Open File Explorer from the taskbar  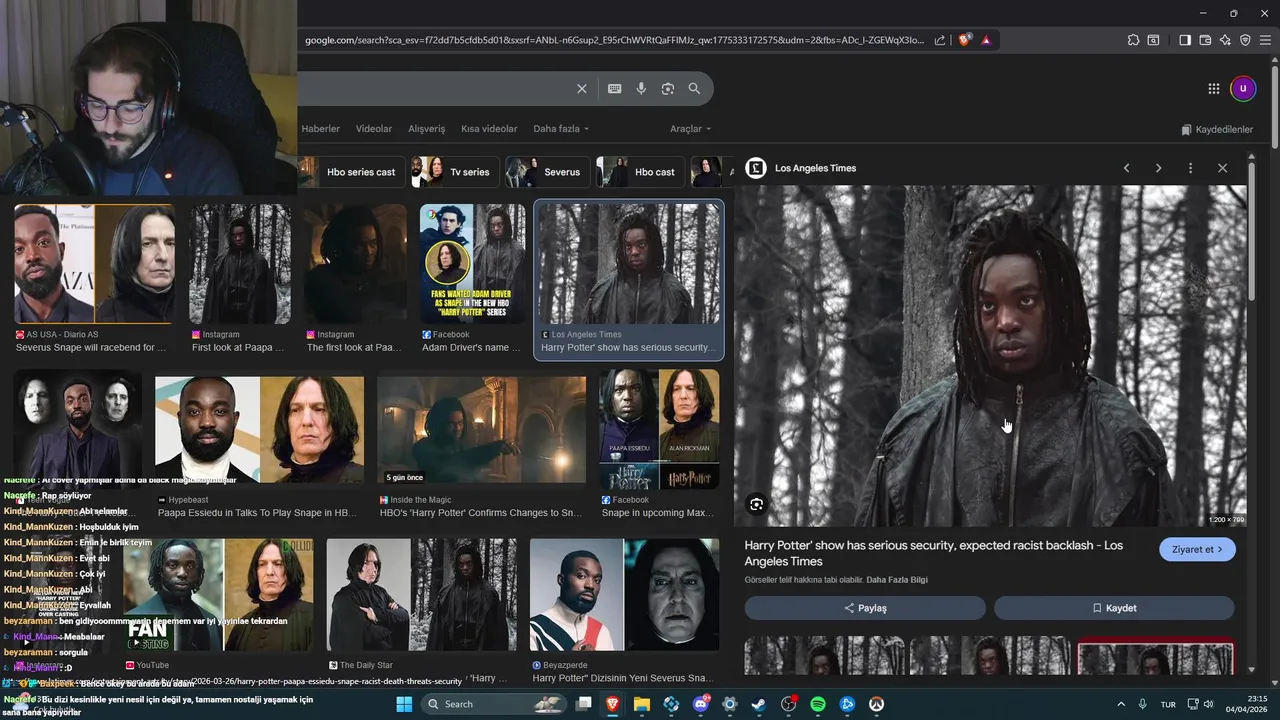pos(642,704)
